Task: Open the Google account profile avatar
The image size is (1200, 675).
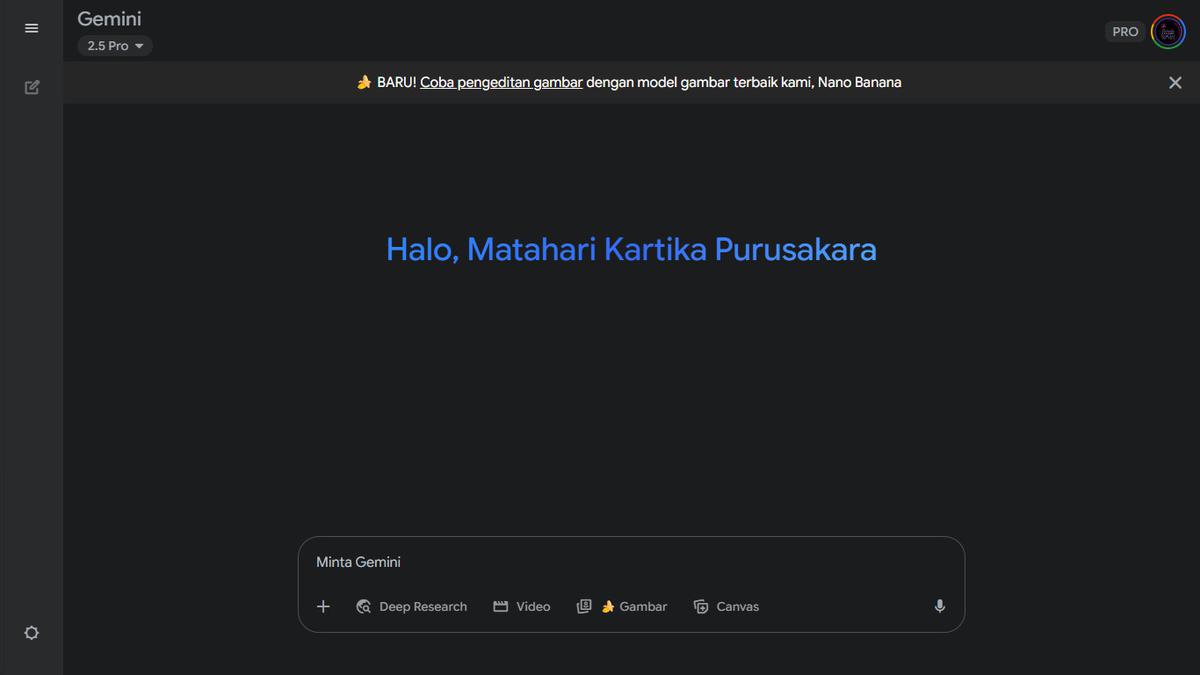Action: pos(1167,32)
